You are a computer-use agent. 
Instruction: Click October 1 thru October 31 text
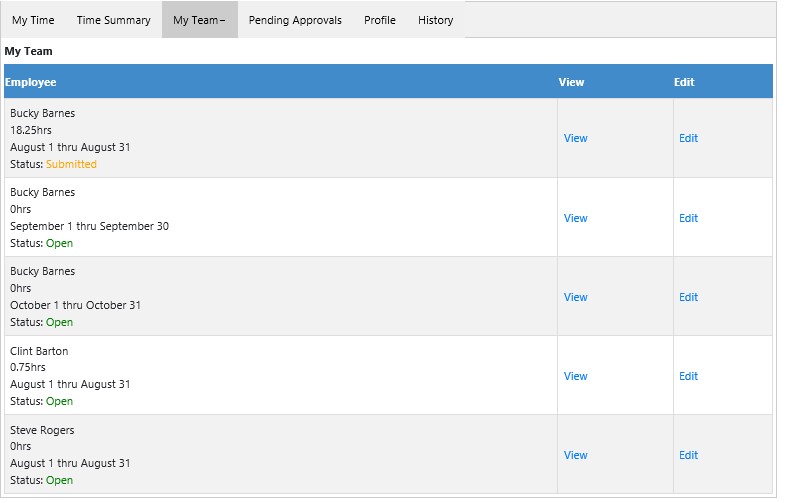pos(75,305)
